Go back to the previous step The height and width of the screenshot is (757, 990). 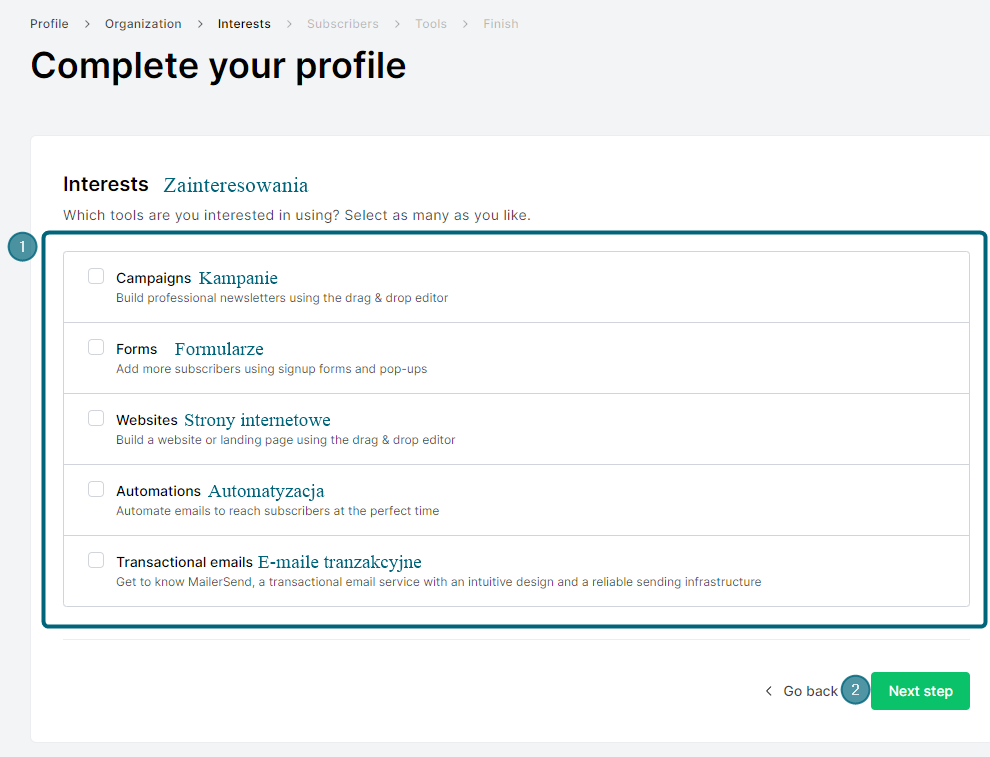coord(810,691)
